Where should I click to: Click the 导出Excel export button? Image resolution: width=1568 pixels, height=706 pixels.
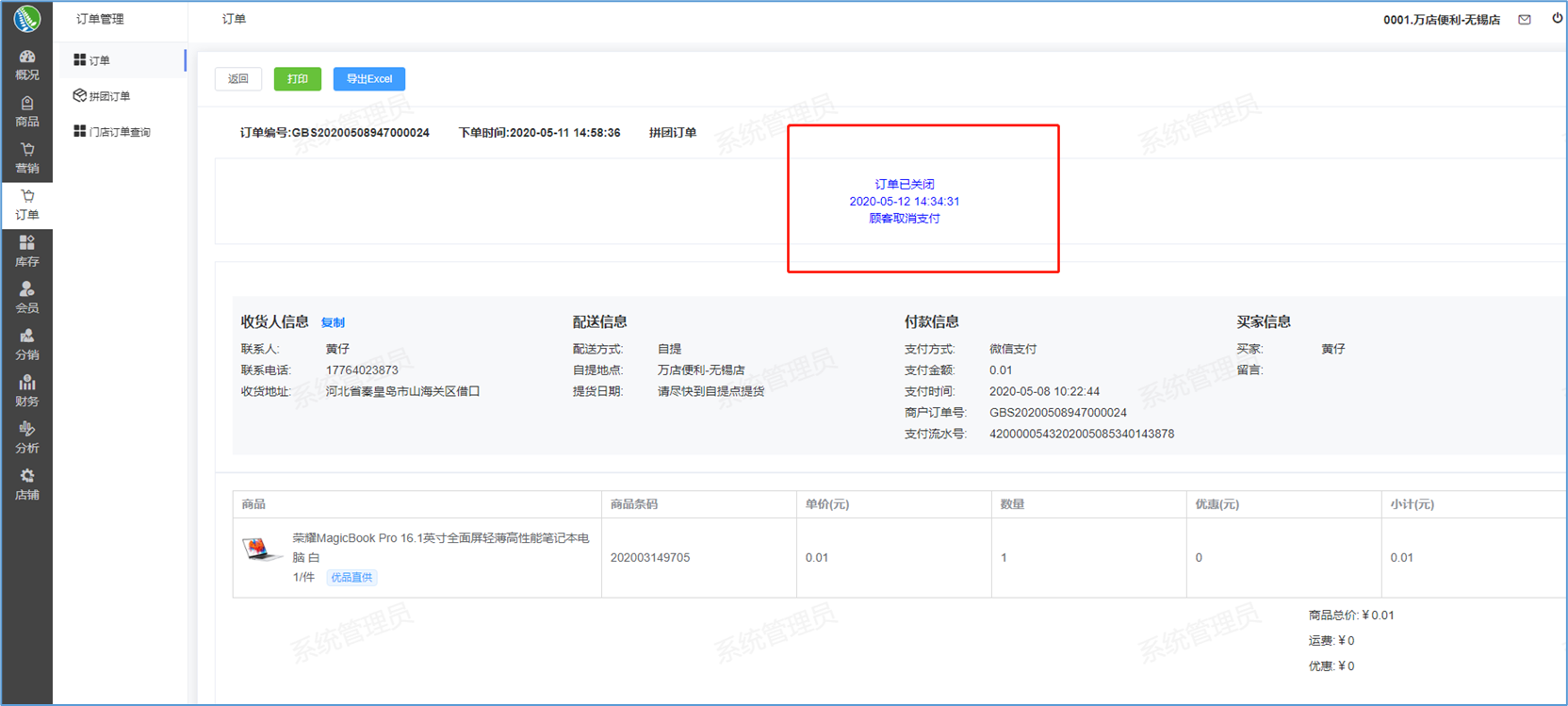click(x=369, y=79)
